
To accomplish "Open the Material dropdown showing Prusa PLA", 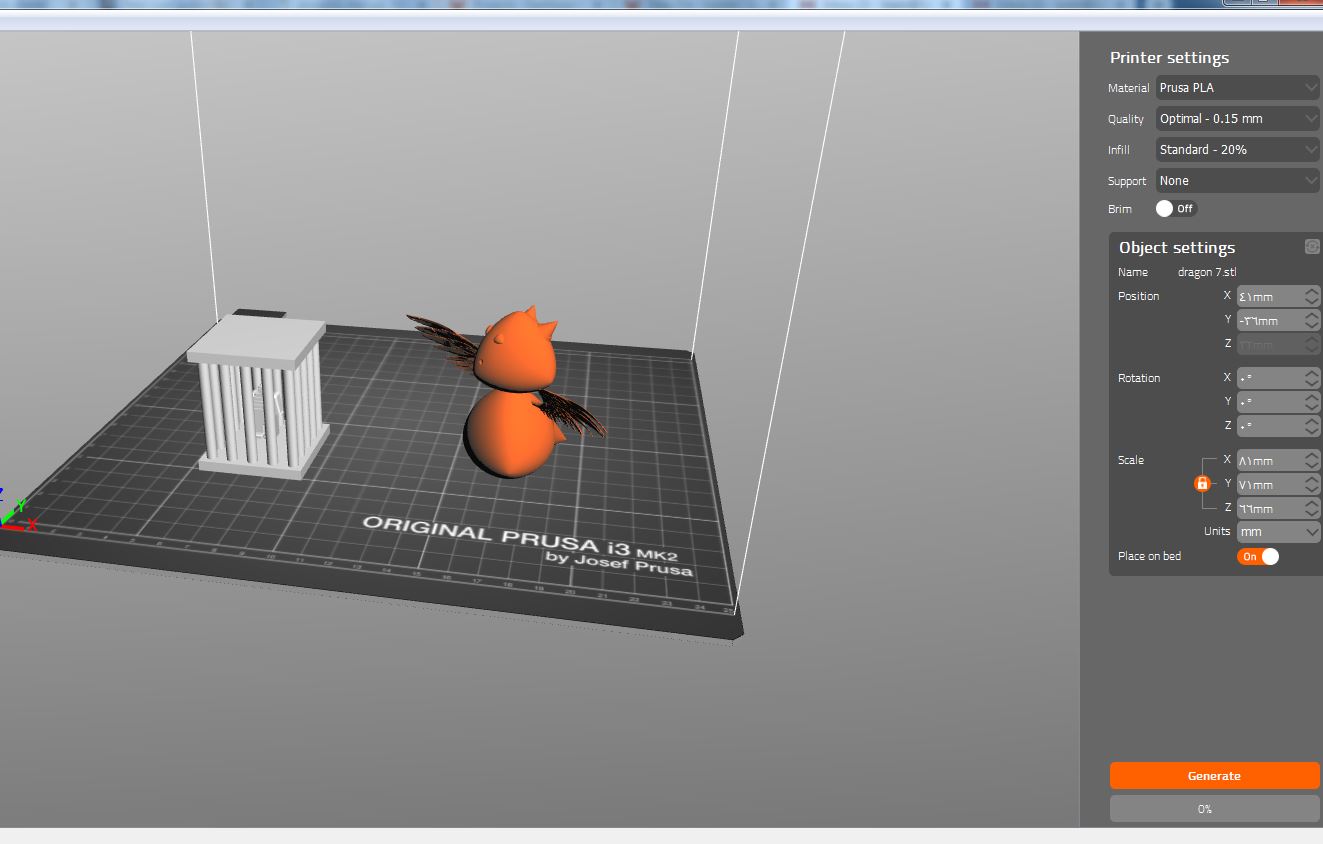I will point(1238,88).
